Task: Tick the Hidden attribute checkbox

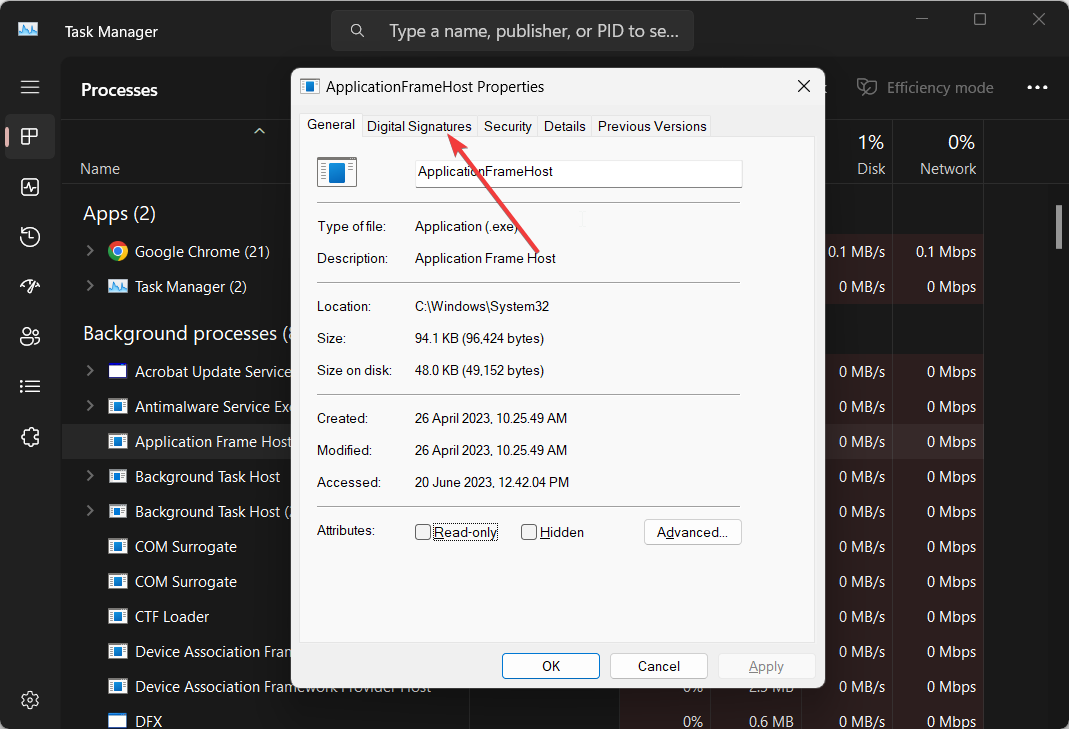Action: point(528,532)
